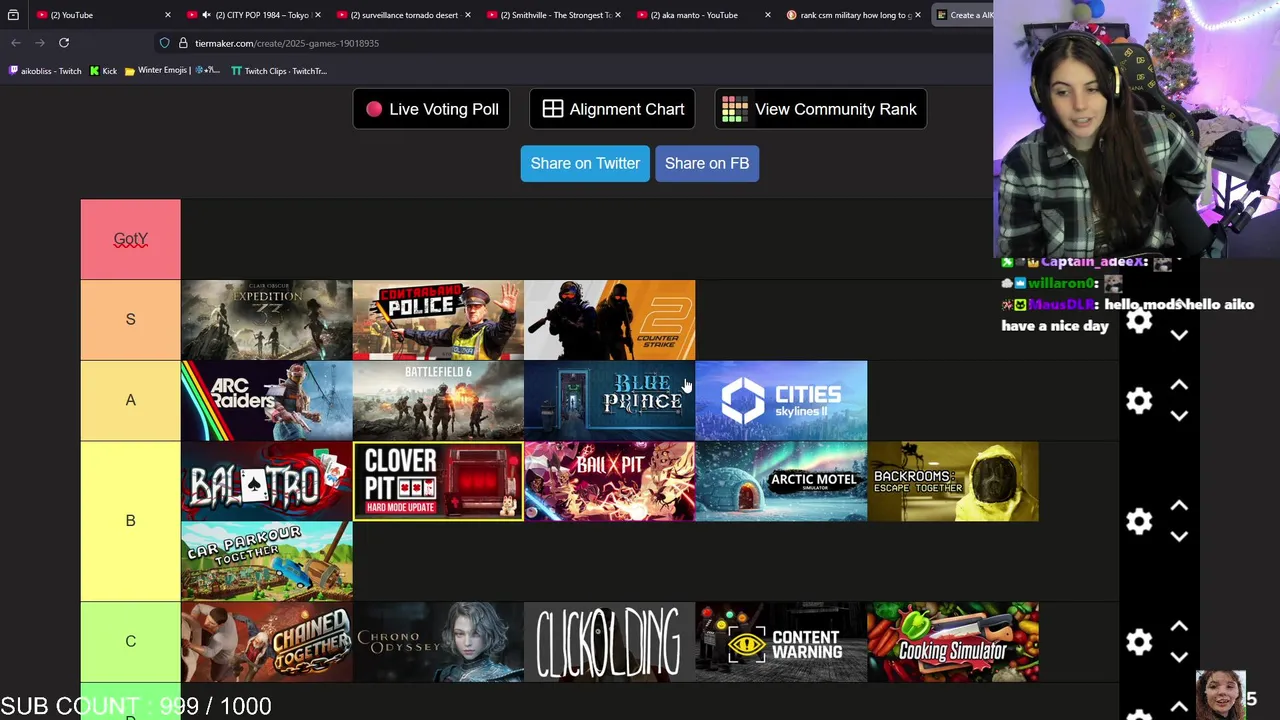Move the S tier row down

pos(1179,336)
